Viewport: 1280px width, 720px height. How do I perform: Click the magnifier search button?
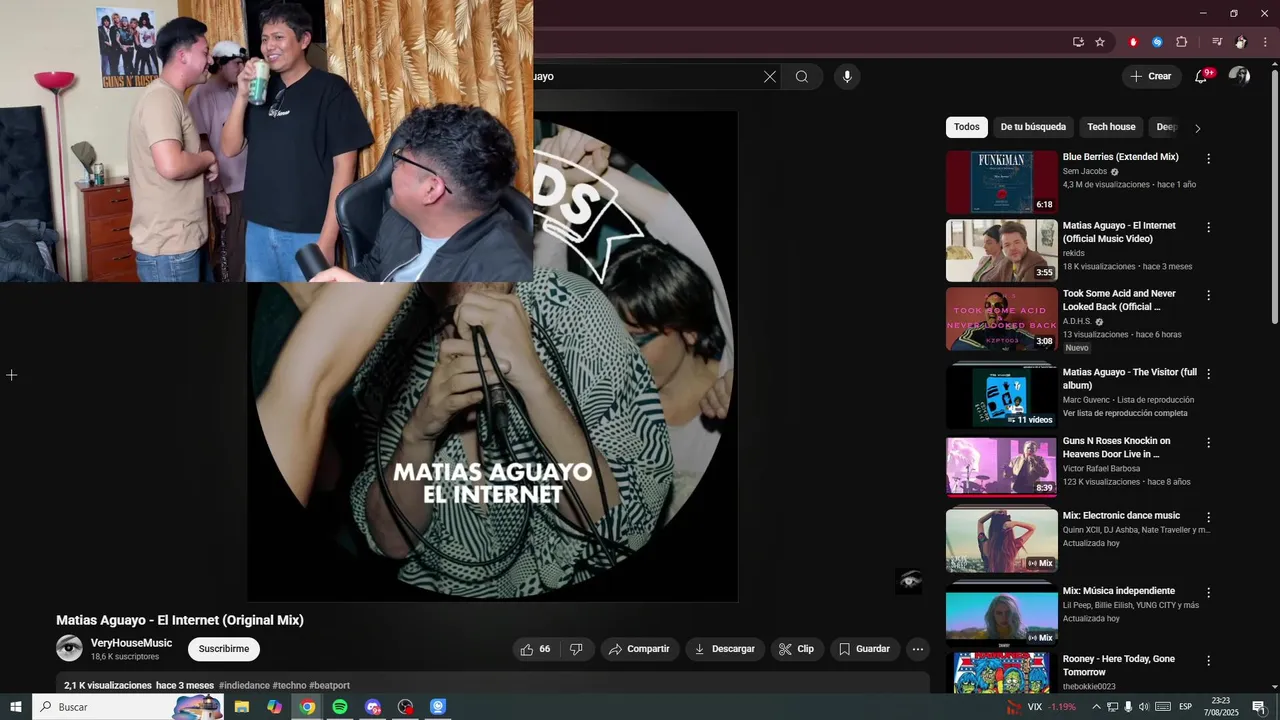click(x=802, y=76)
